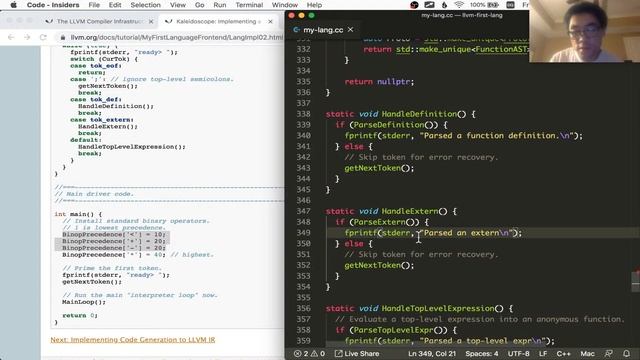Click line number 338 in gutter
The width and height of the screenshot is (640, 360).
click(303, 114)
